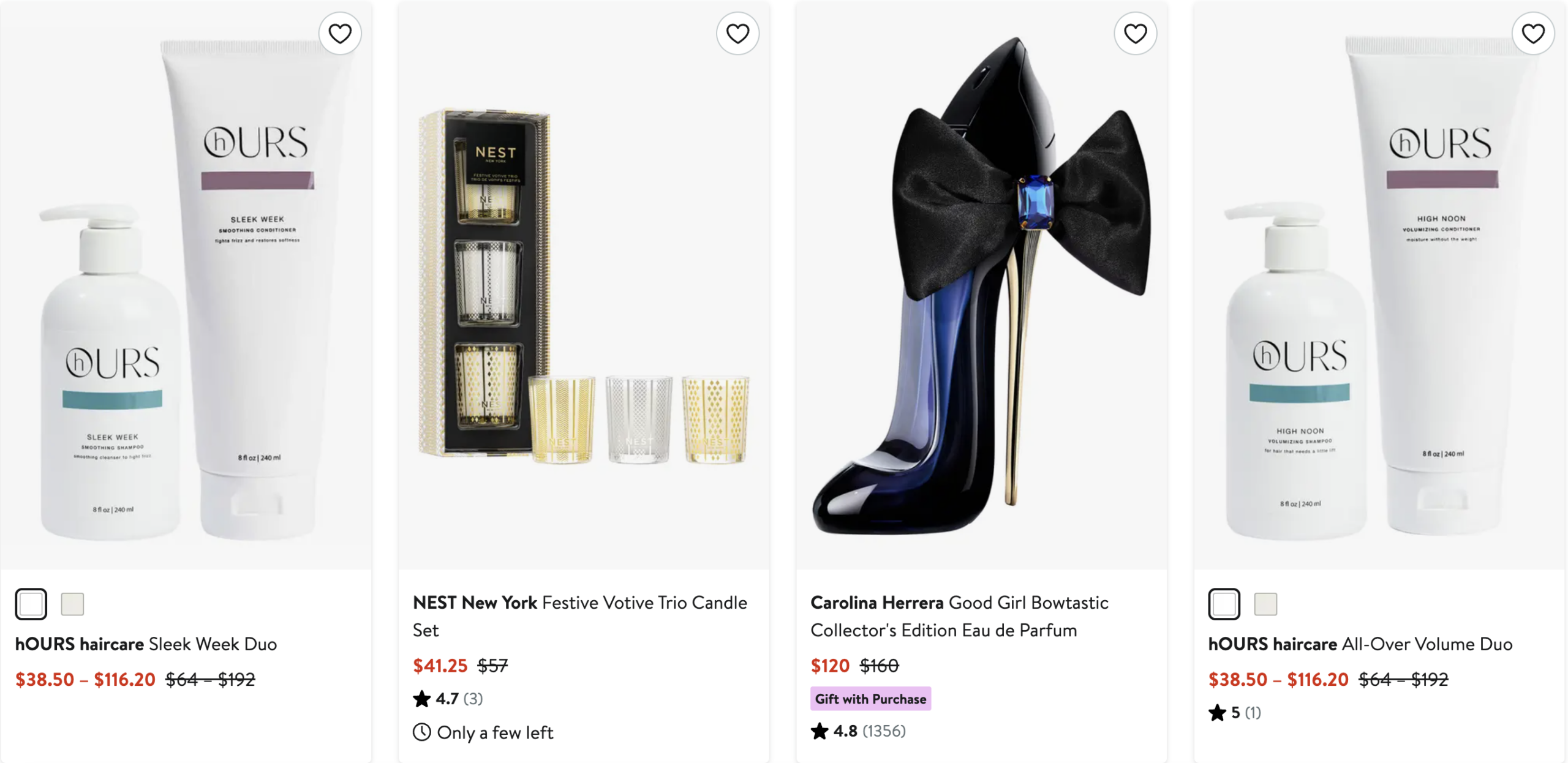
Task: Add Carolina Herrera Good Girl to wishlist heart
Action: pos(1135,34)
